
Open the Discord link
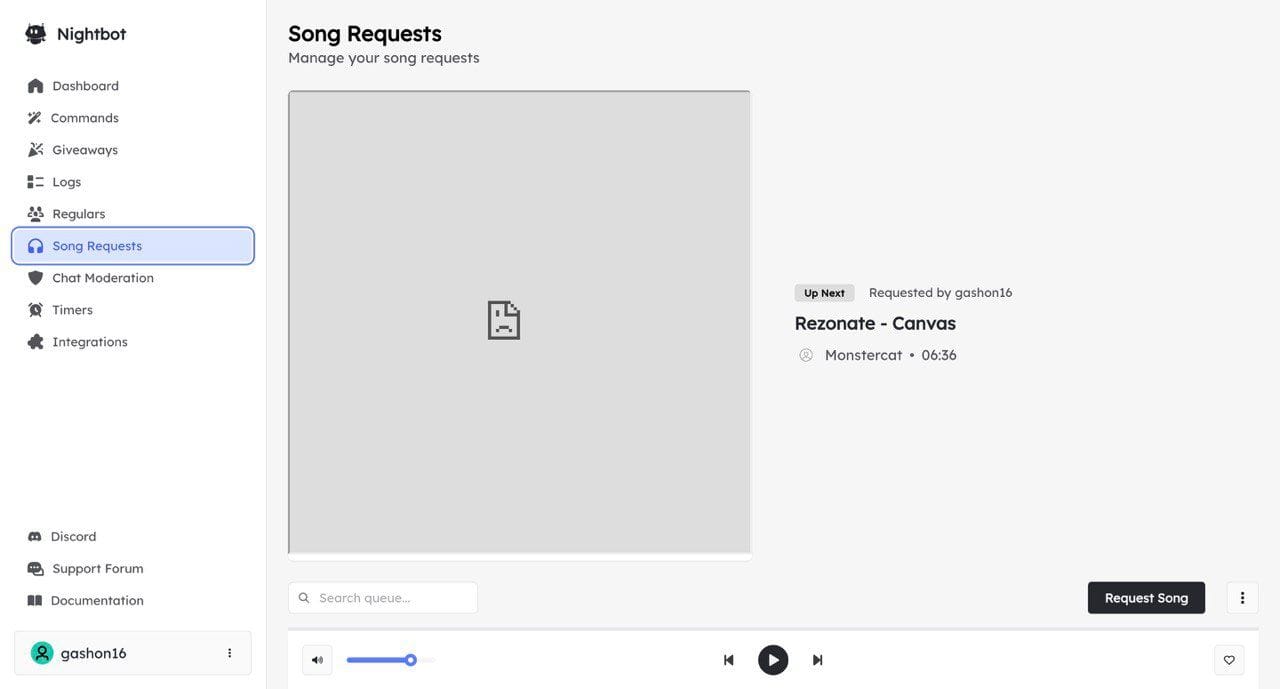73,537
